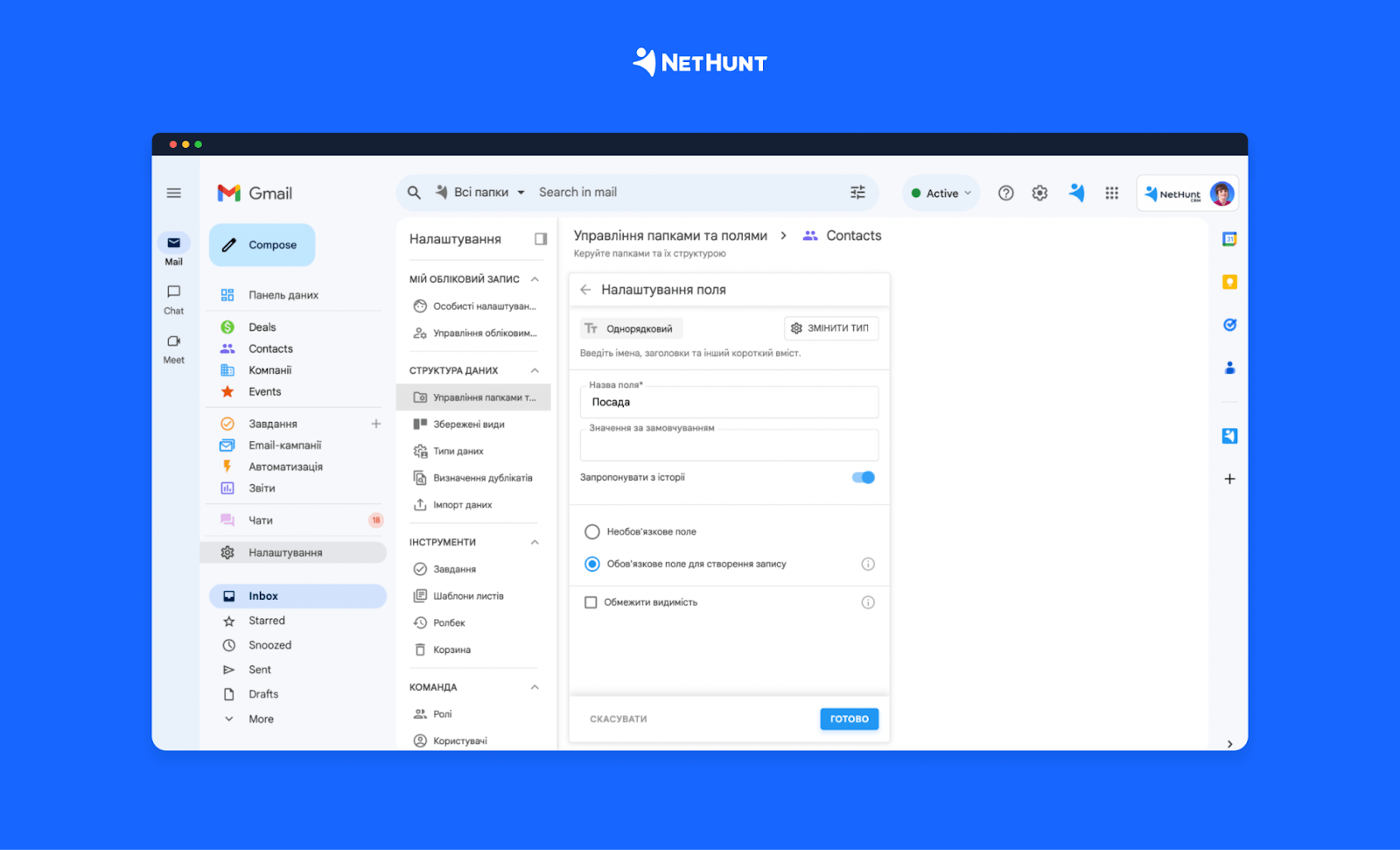Open Автоматизація in sidebar

pos(285,467)
